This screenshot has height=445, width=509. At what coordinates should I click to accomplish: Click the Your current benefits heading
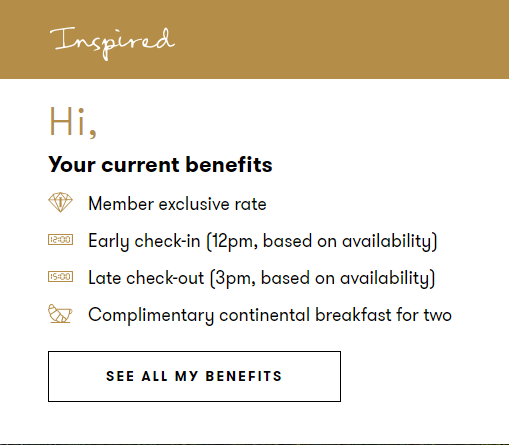click(160, 165)
